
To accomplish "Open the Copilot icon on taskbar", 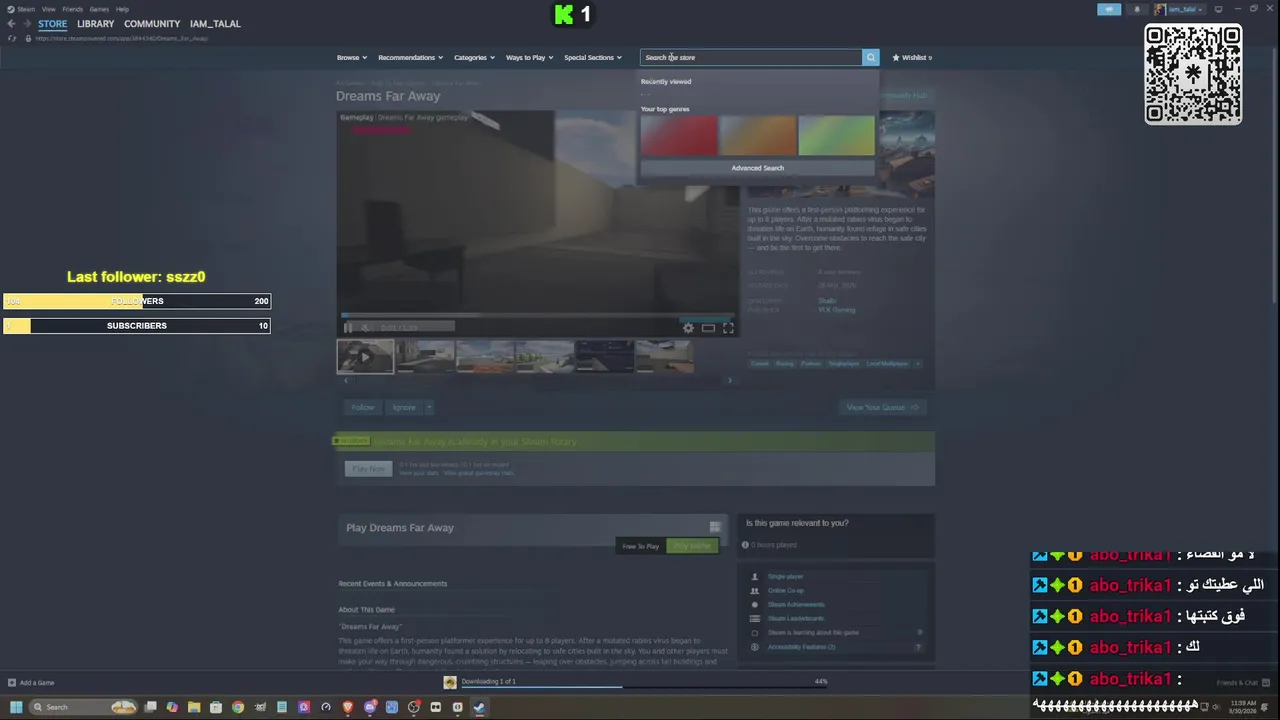I will click(172, 707).
